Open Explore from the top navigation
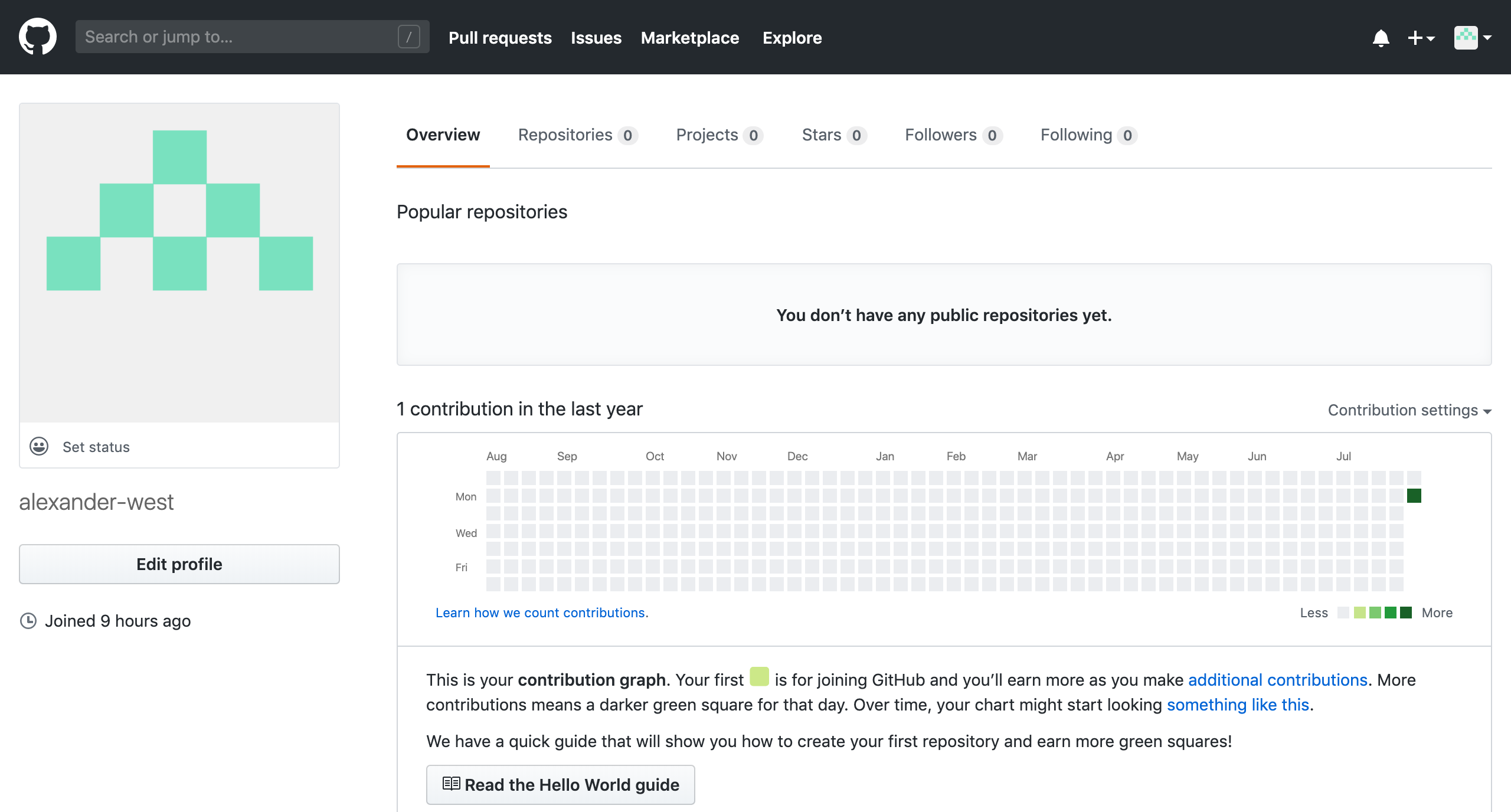 pyautogui.click(x=792, y=37)
